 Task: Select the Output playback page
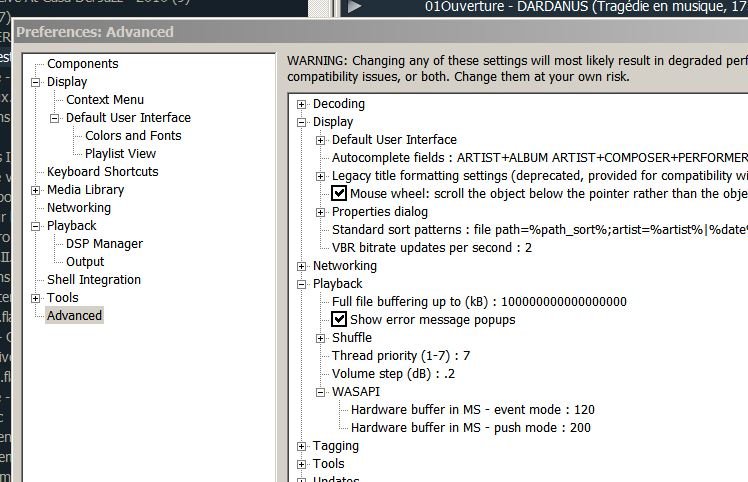(x=85, y=262)
